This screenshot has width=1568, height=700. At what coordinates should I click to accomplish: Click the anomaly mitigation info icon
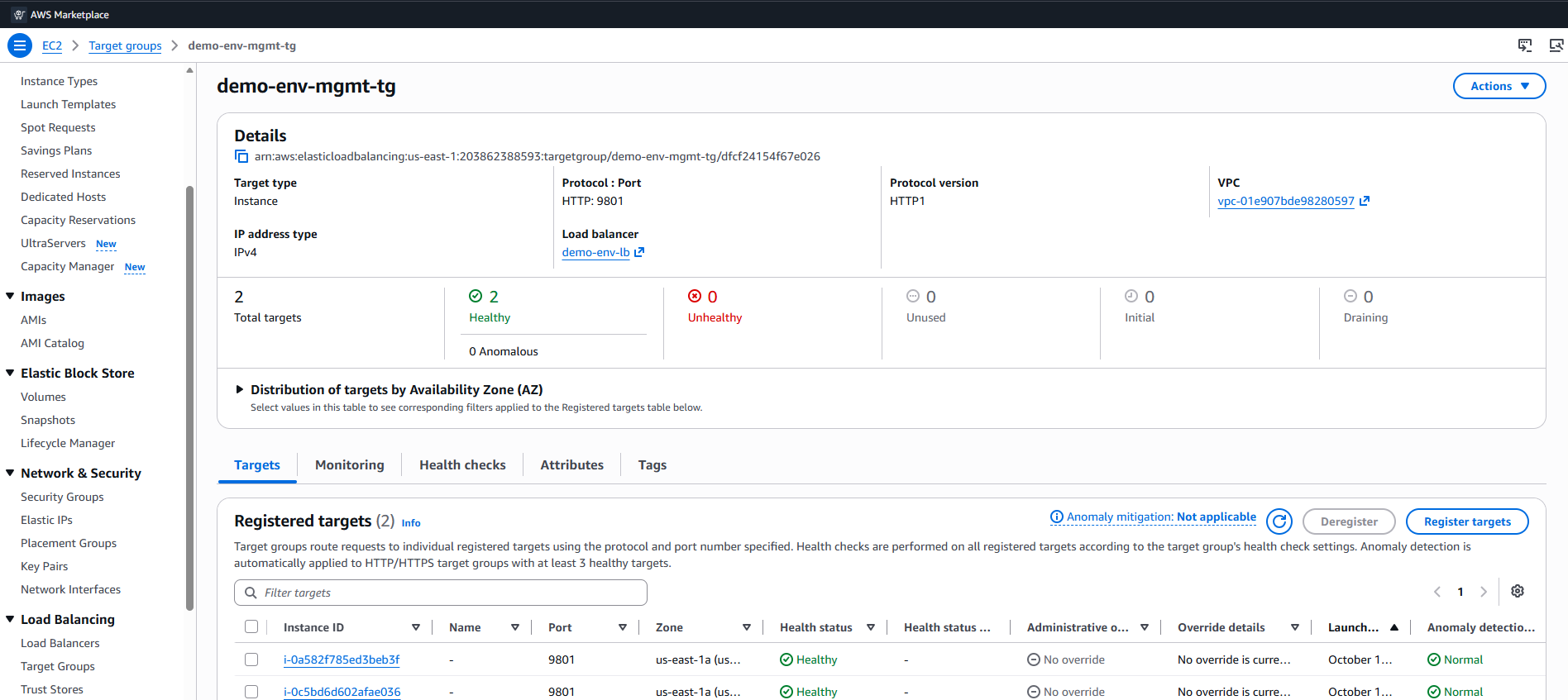click(1057, 517)
